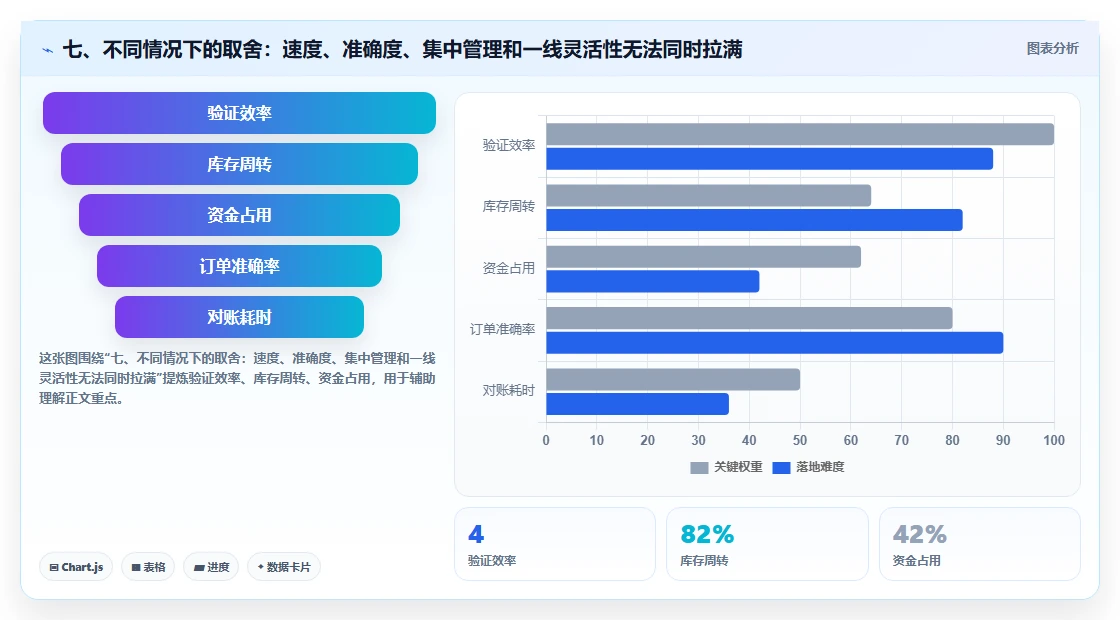Select the 验证效率 funnel bar
This screenshot has width=1120, height=620.
point(239,113)
